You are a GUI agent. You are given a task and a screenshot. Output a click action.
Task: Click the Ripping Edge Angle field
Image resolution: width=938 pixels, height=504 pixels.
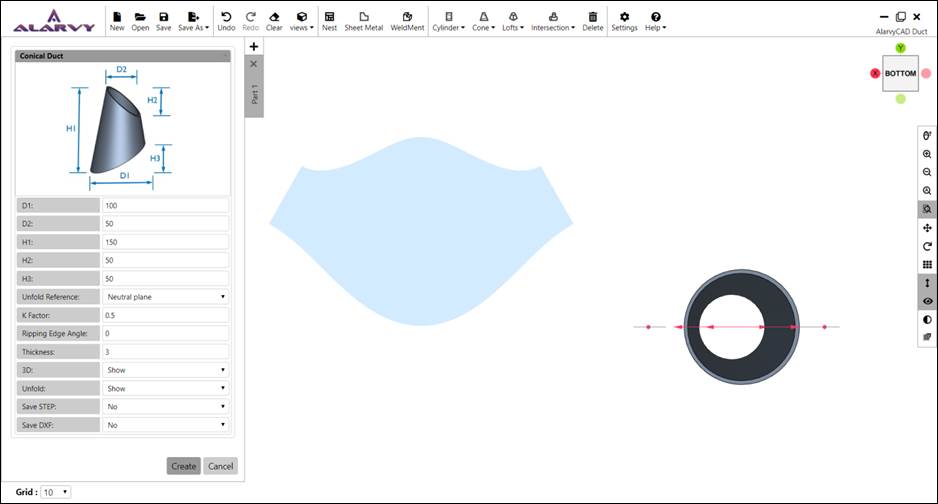point(165,334)
